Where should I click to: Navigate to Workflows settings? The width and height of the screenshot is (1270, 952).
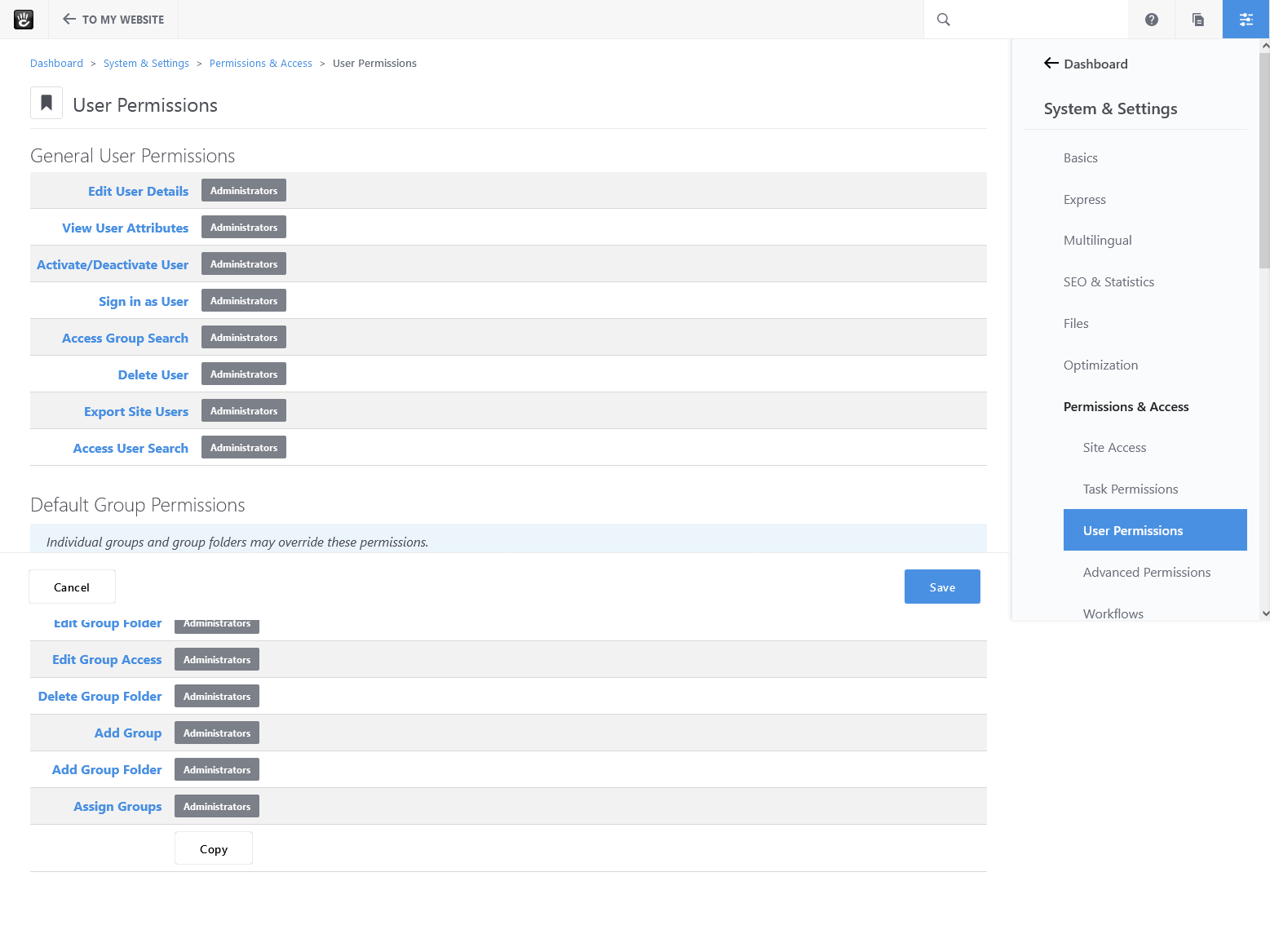click(x=1113, y=613)
